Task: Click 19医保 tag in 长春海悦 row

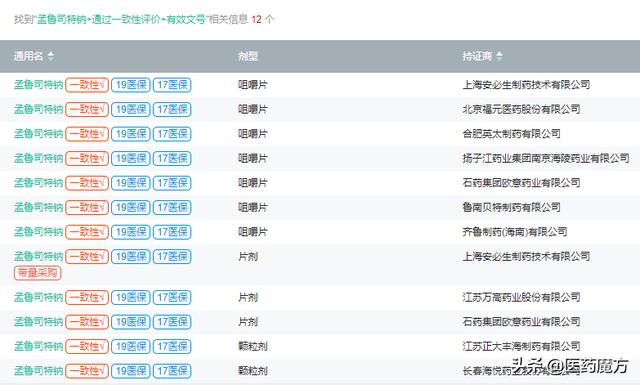Action: [131, 371]
